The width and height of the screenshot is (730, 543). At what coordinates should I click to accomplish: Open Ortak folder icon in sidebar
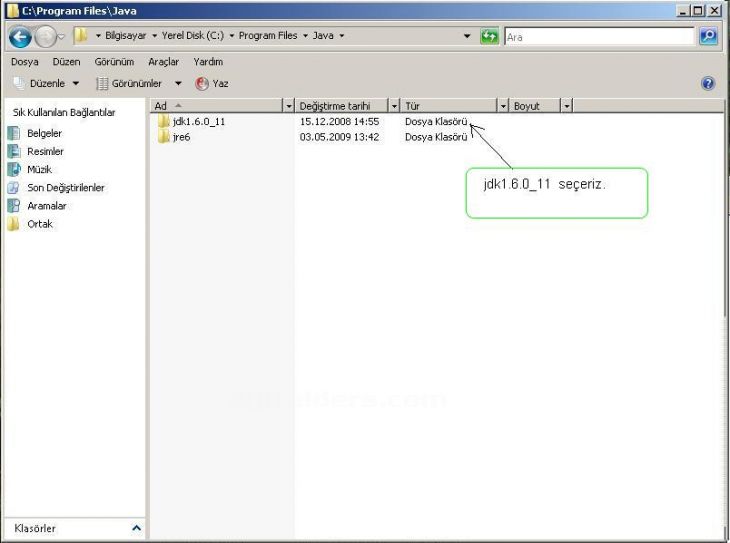(x=14, y=224)
